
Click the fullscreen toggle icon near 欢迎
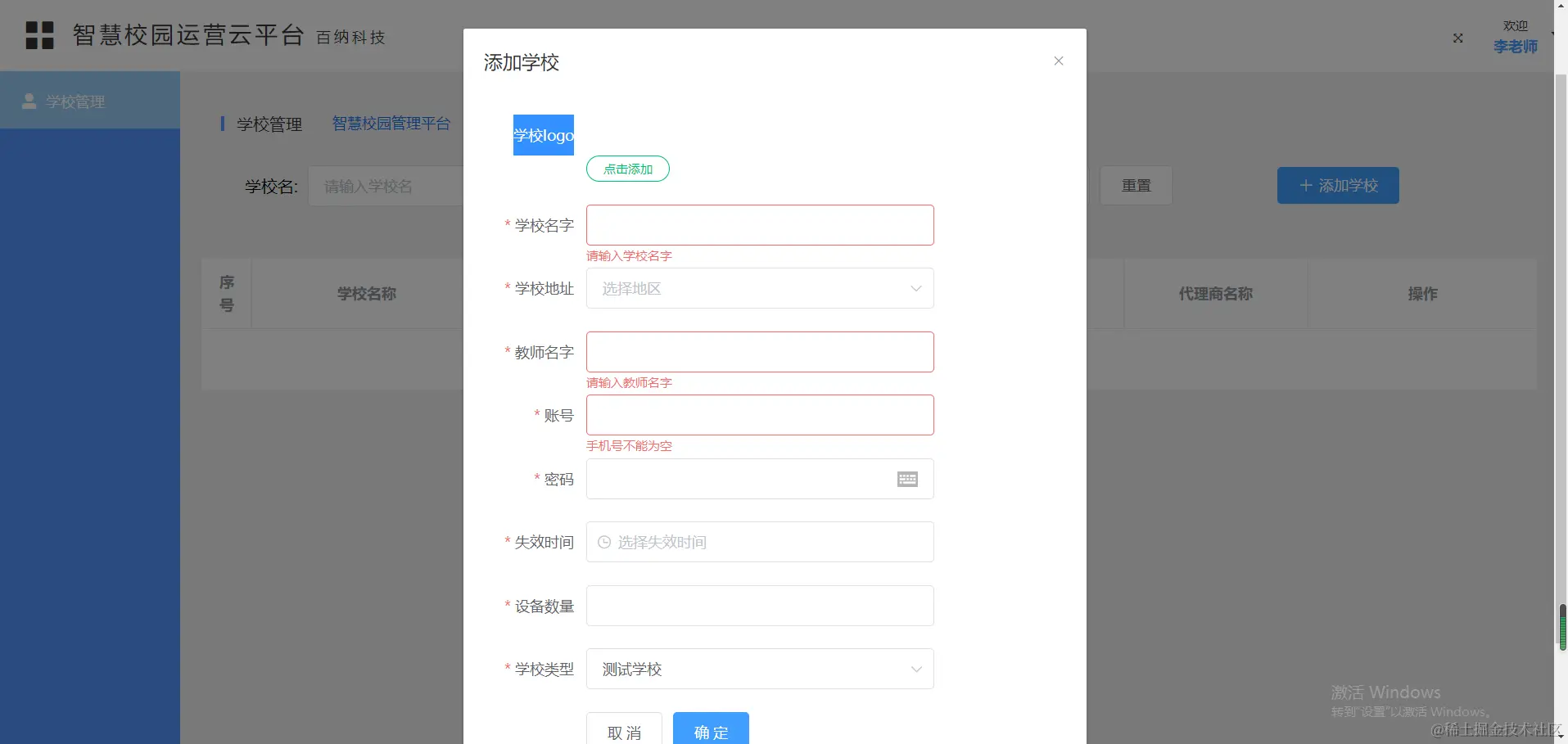click(x=1457, y=38)
